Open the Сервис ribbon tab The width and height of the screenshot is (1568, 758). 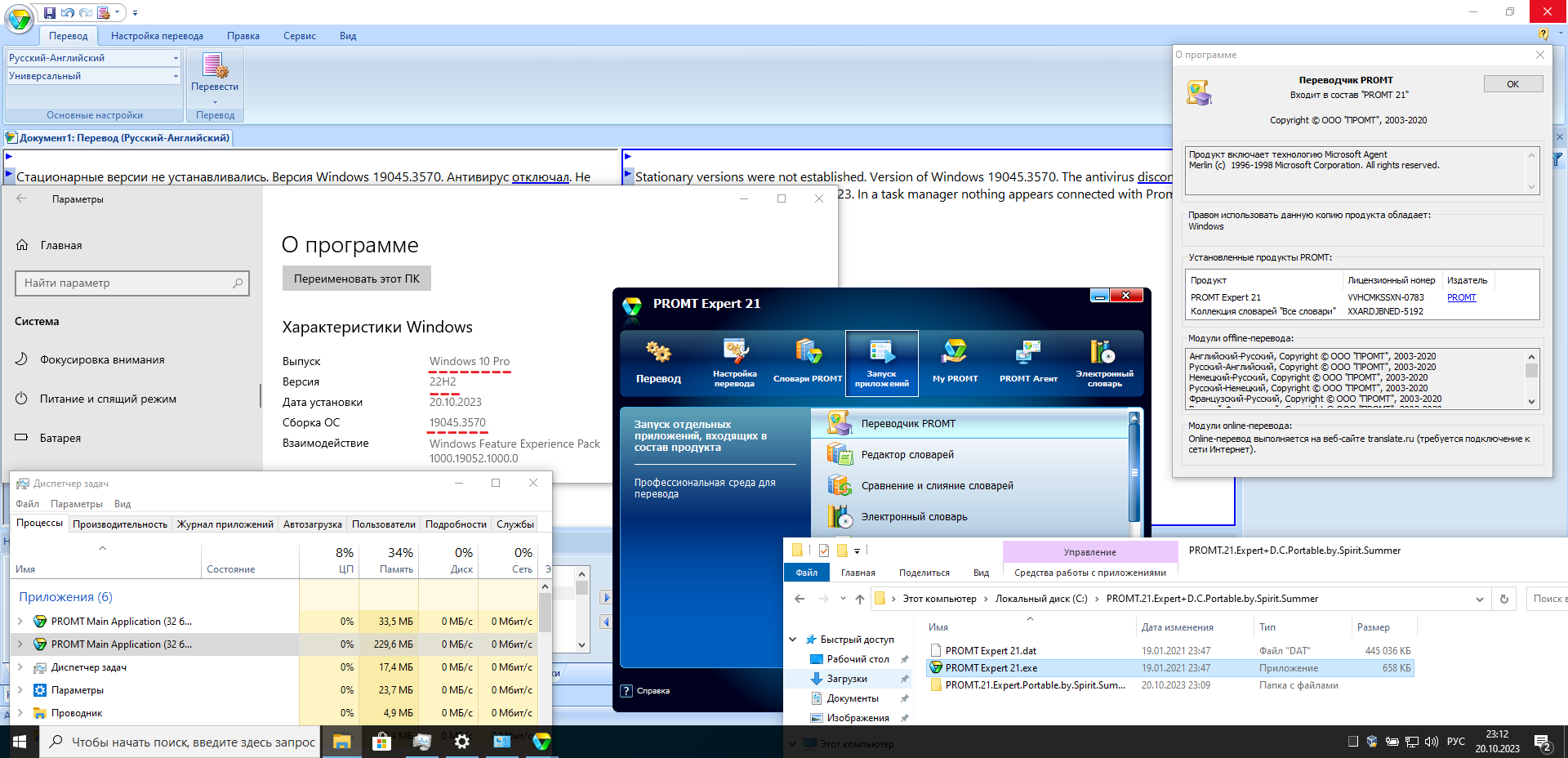(300, 36)
